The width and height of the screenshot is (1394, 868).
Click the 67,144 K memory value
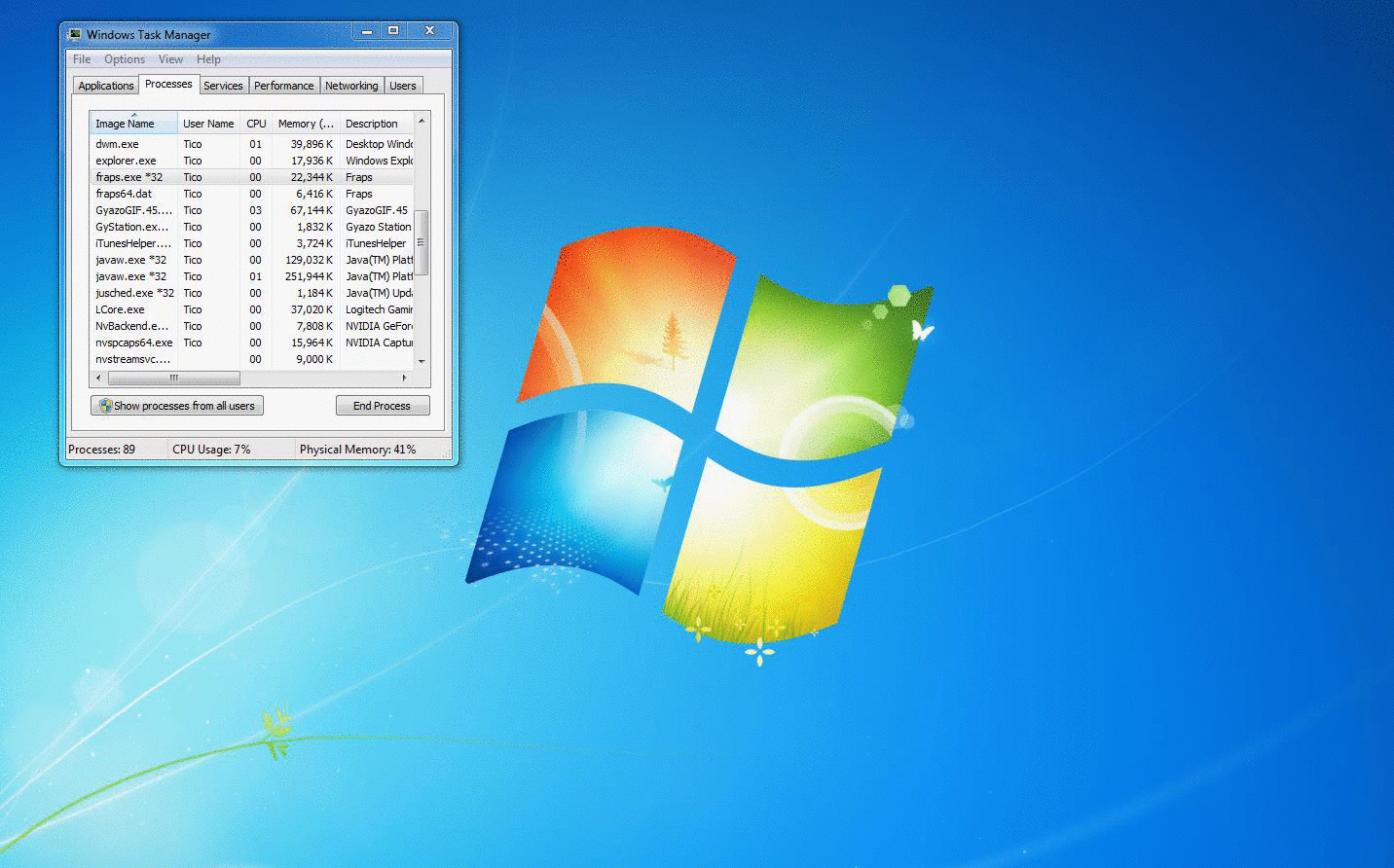click(312, 210)
